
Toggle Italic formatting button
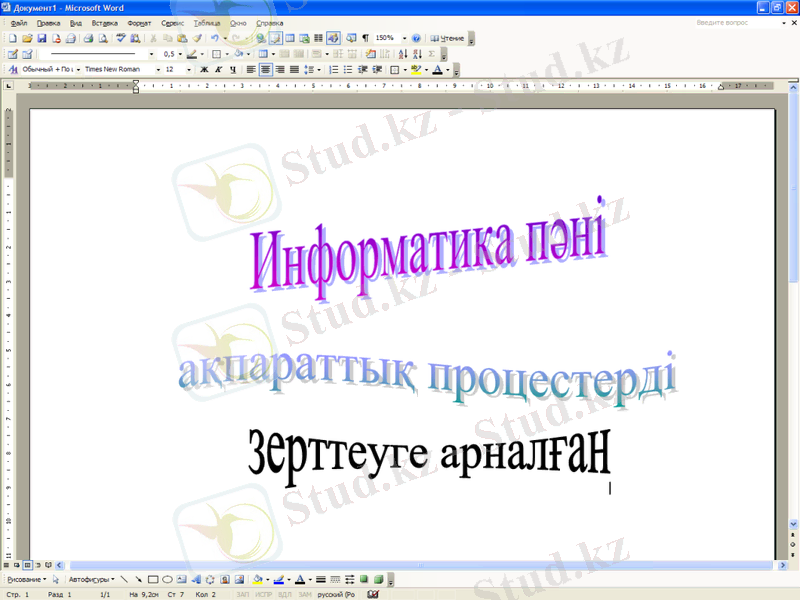coord(218,70)
